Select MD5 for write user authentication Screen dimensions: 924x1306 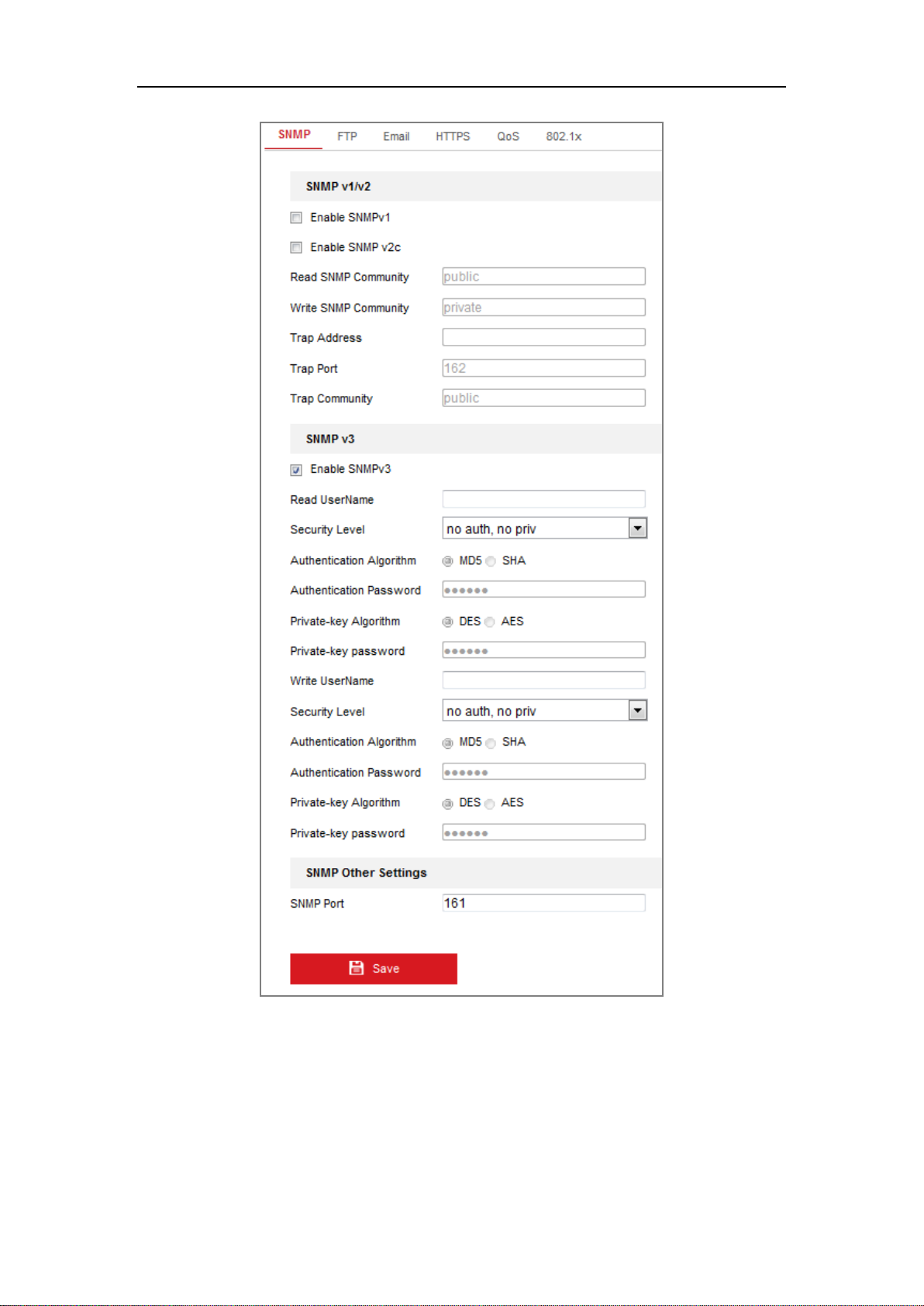[x=447, y=743]
